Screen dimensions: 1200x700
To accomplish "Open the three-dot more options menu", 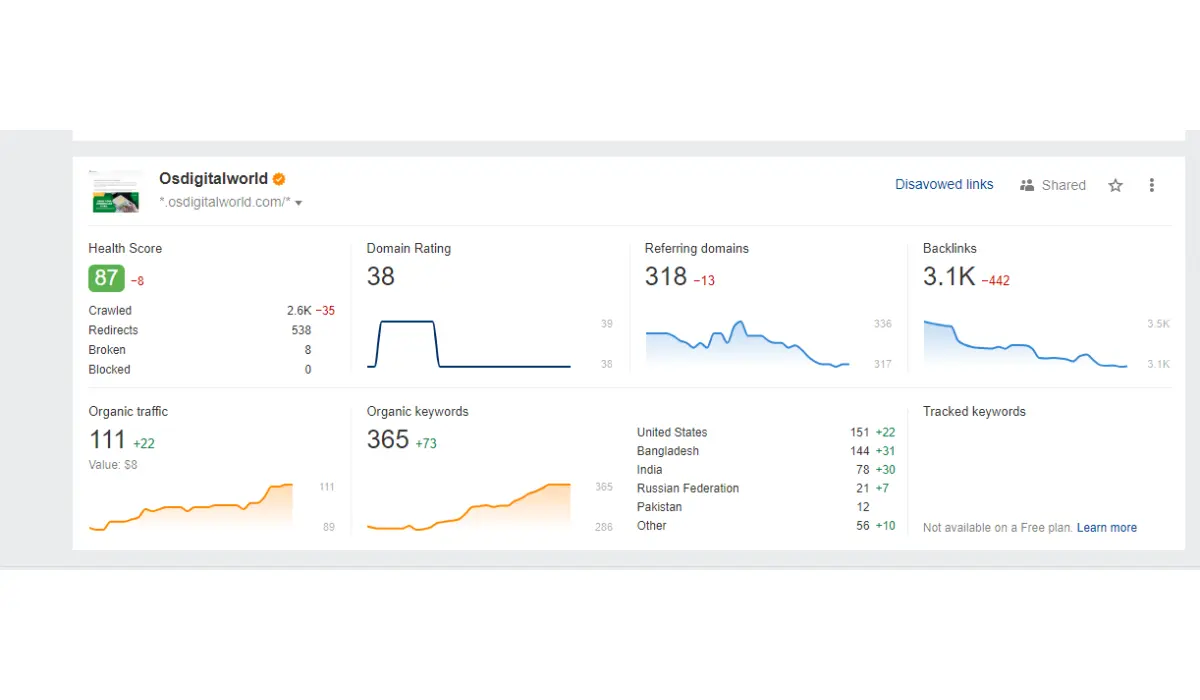I will click(1152, 185).
